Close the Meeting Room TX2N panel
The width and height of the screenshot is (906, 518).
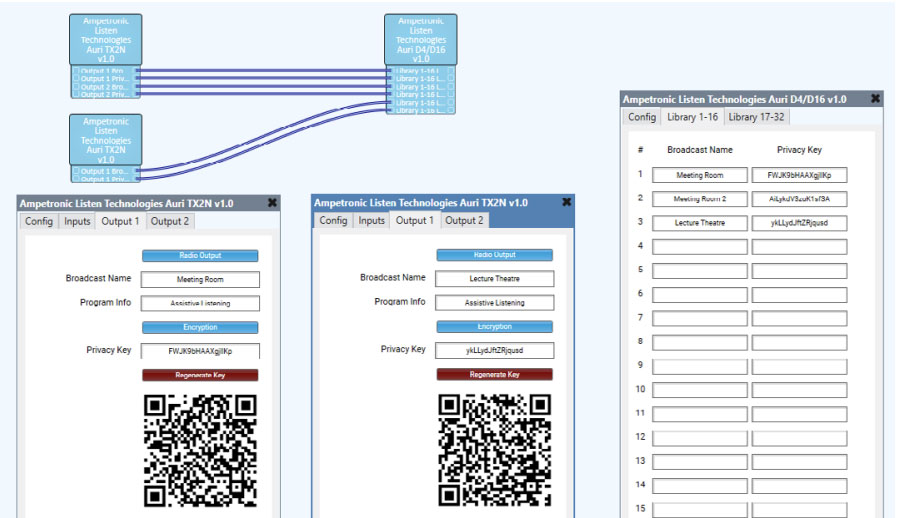point(273,202)
